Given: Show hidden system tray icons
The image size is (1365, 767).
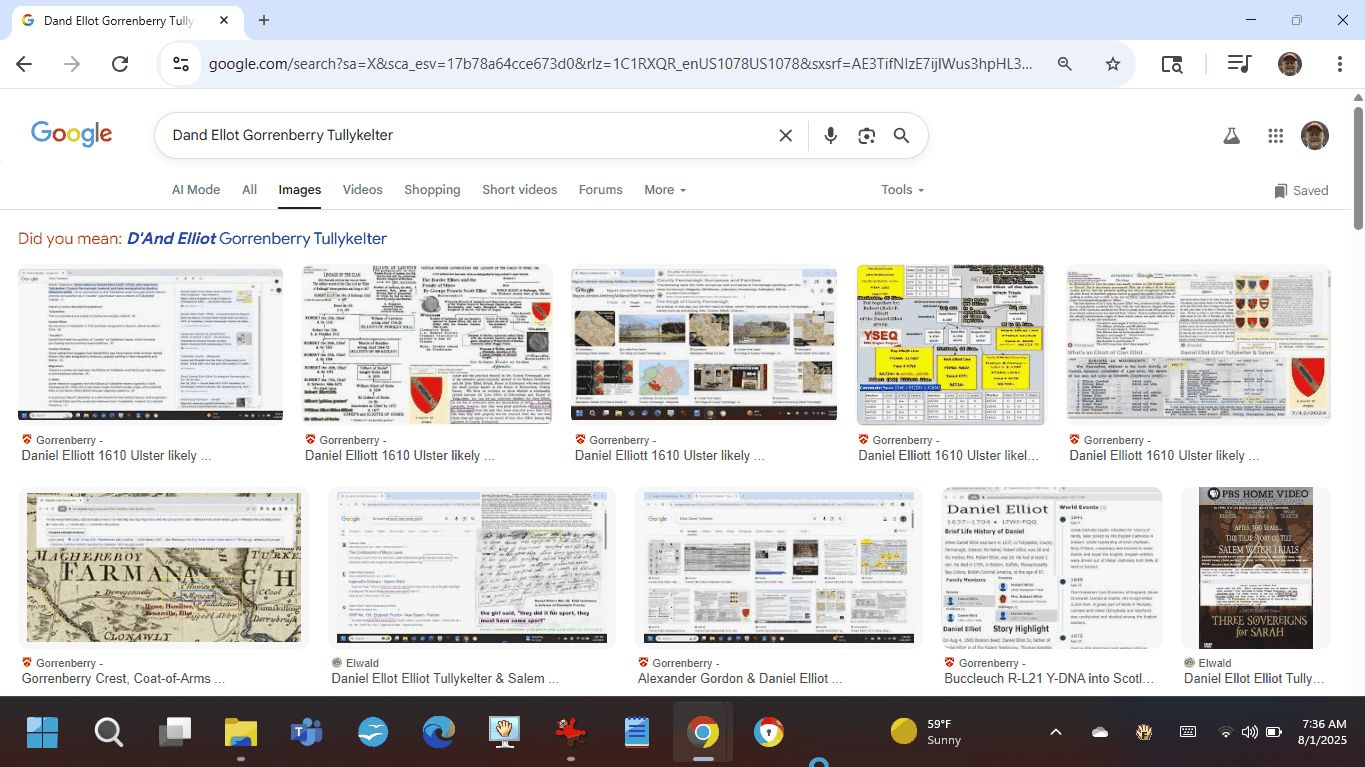Looking at the screenshot, I should tap(1055, 732).
